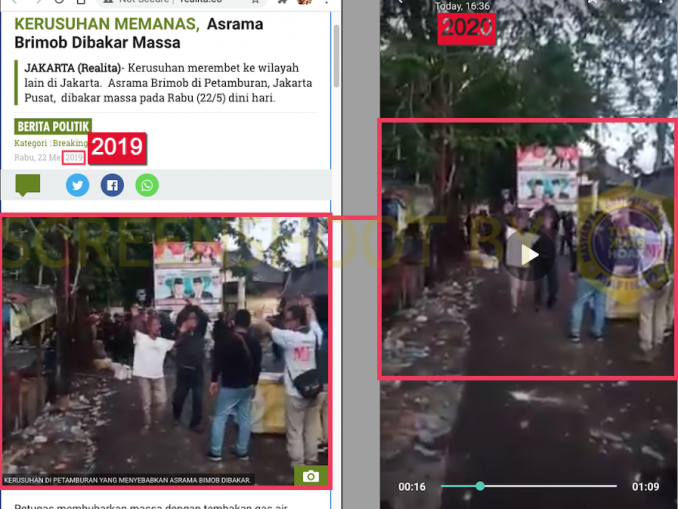Viewport: 678px width, 509px height.
Task: Seek using the video progress slider knob
Action: [x=480, y=486]
